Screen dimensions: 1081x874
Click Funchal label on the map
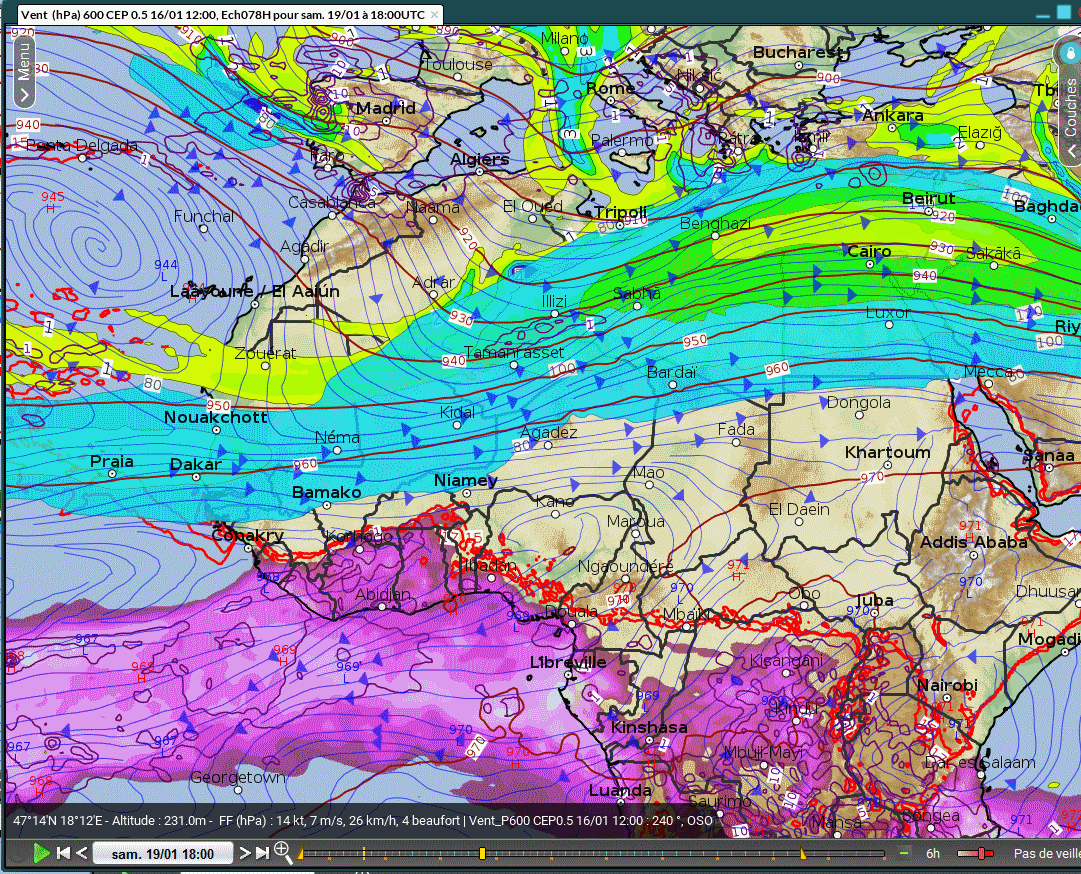203,216
